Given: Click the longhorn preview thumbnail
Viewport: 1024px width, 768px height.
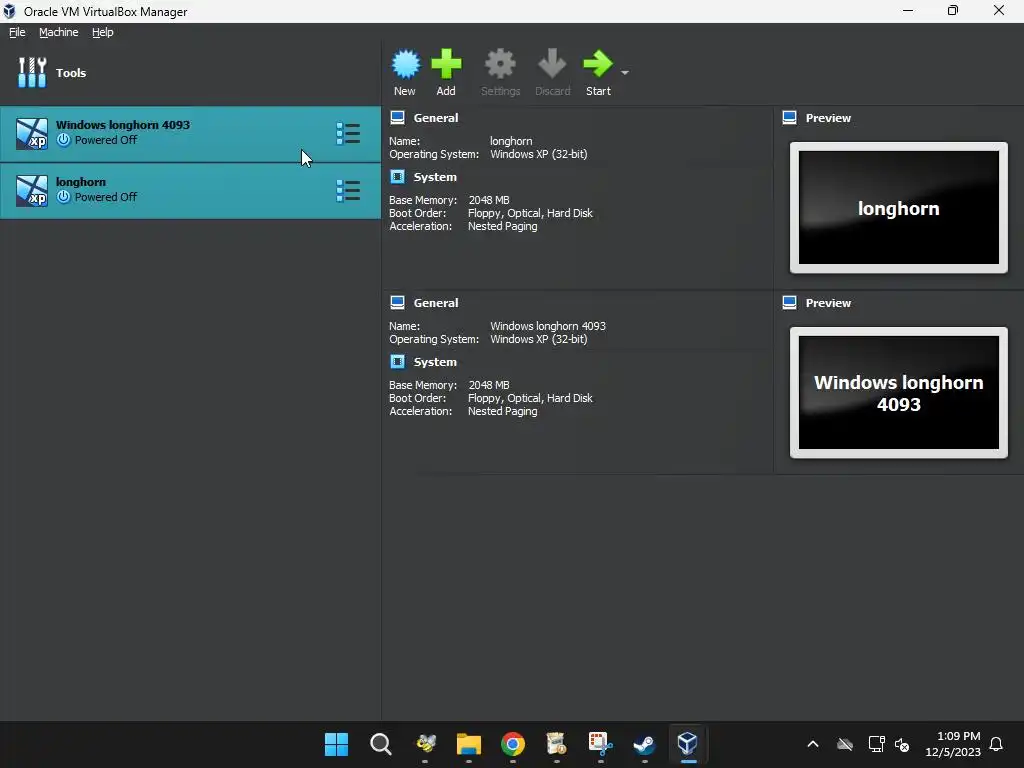Looking at the screenshot, I should [x=899, y=208].
